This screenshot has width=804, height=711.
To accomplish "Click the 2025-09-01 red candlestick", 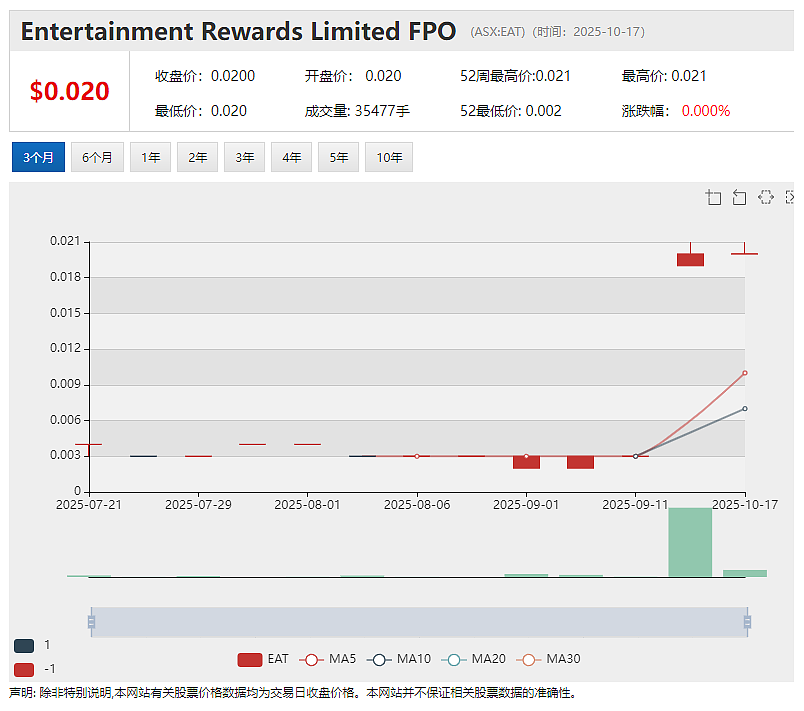I will point(526,462).
